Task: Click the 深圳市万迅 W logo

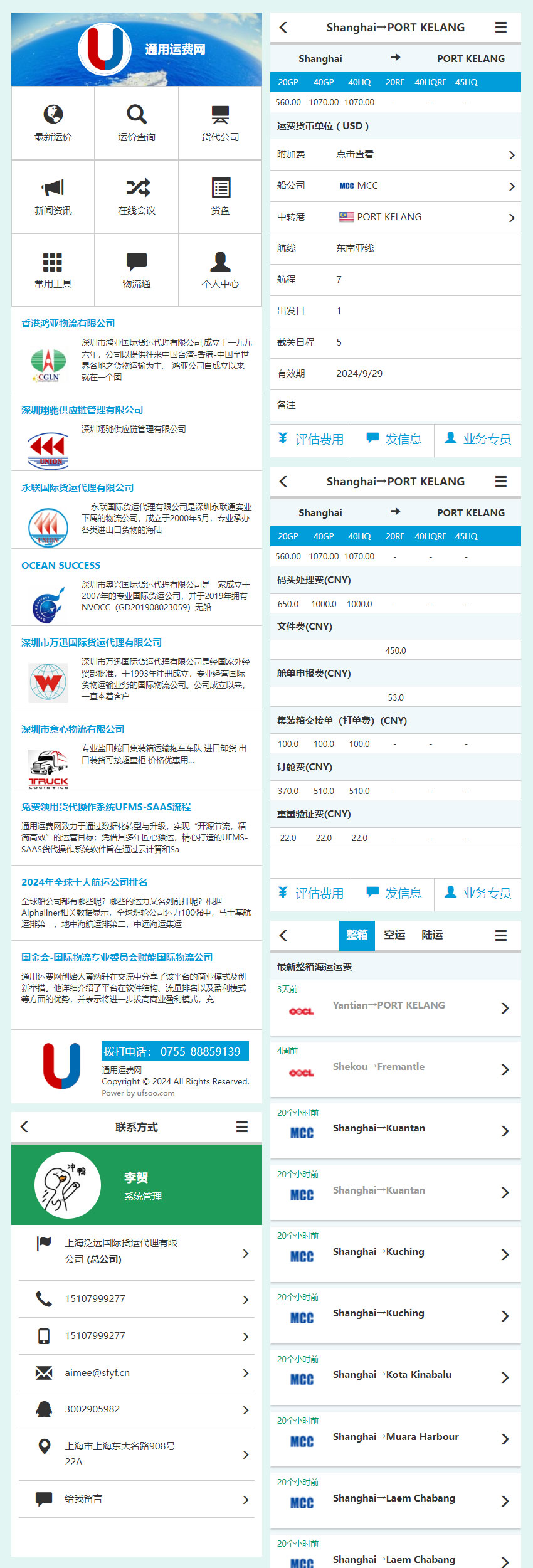Action: point(48,682)
